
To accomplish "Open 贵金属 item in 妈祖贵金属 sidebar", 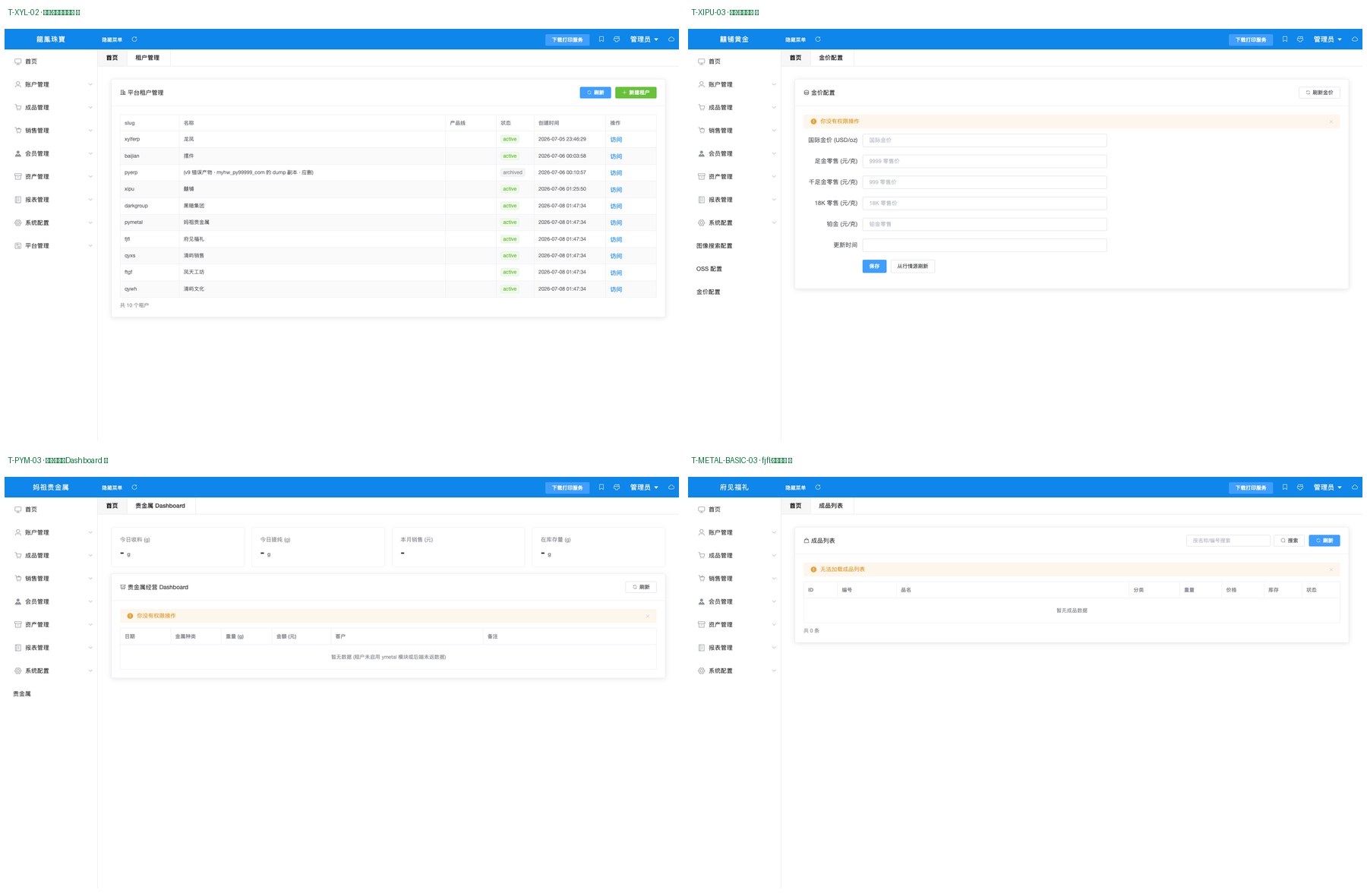I will [x=22, y=694].
